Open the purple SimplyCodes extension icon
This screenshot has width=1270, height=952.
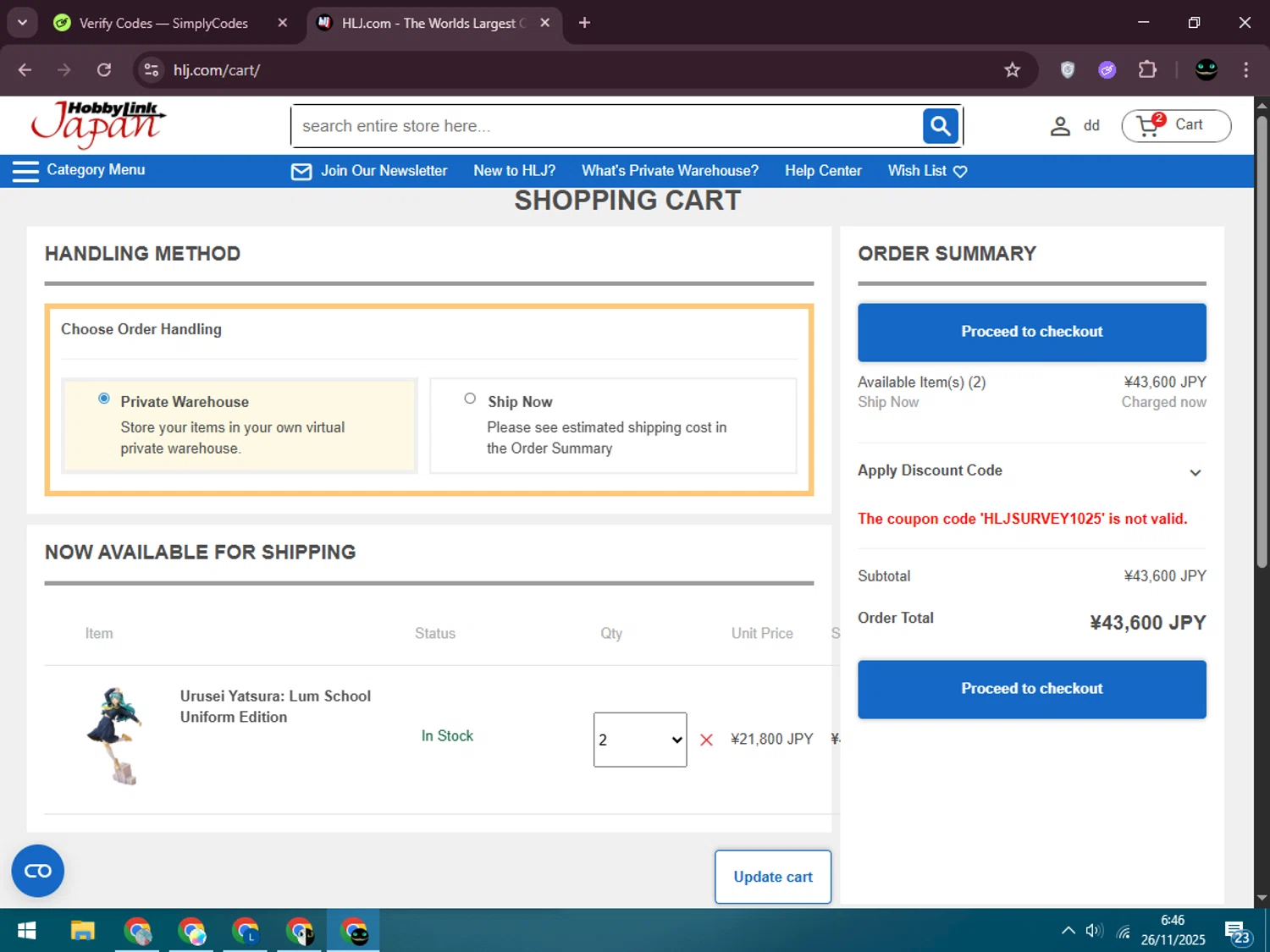tap(1107, 70)
